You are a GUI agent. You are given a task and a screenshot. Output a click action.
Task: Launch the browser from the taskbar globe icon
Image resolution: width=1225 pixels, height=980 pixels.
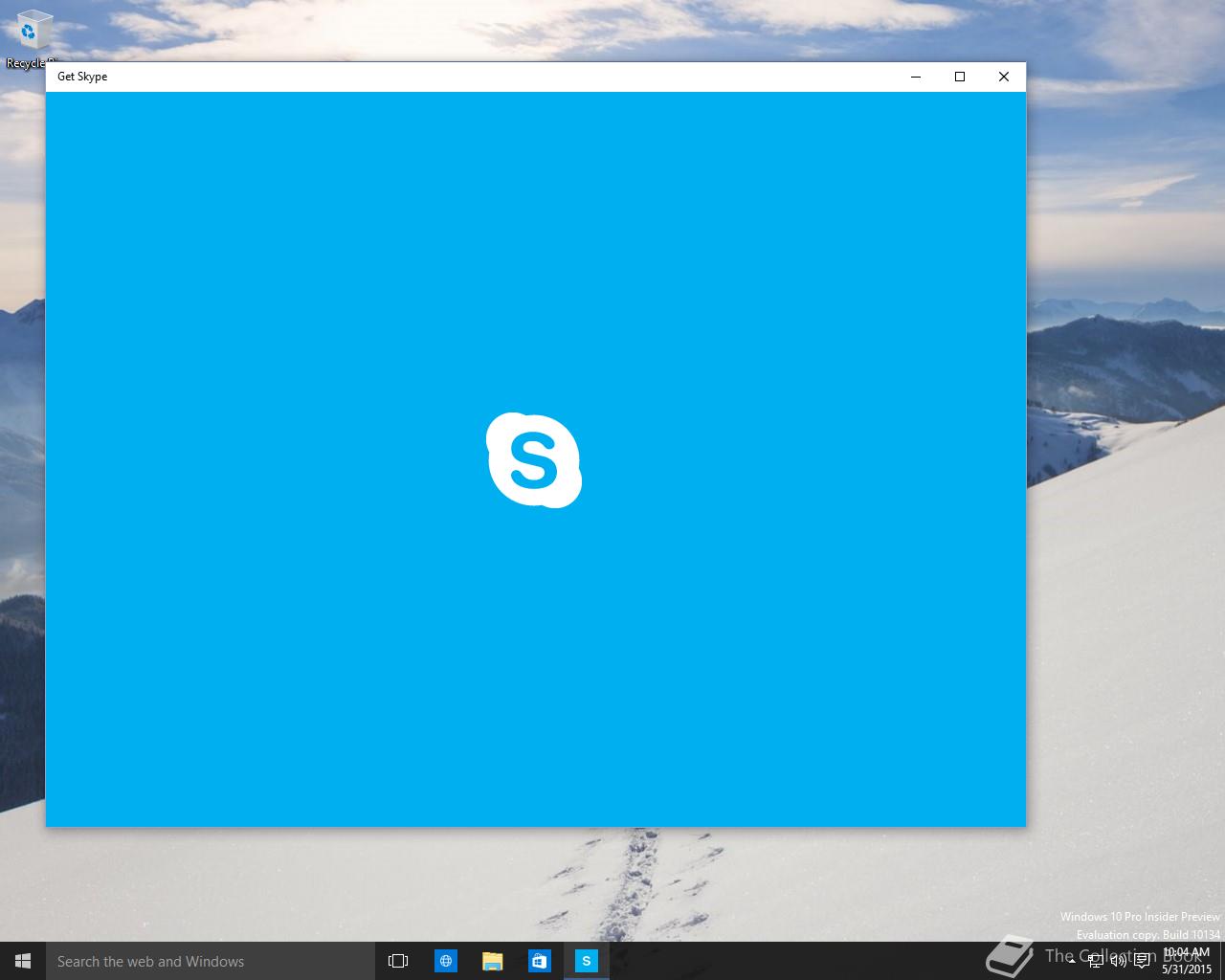click(446, 961)
